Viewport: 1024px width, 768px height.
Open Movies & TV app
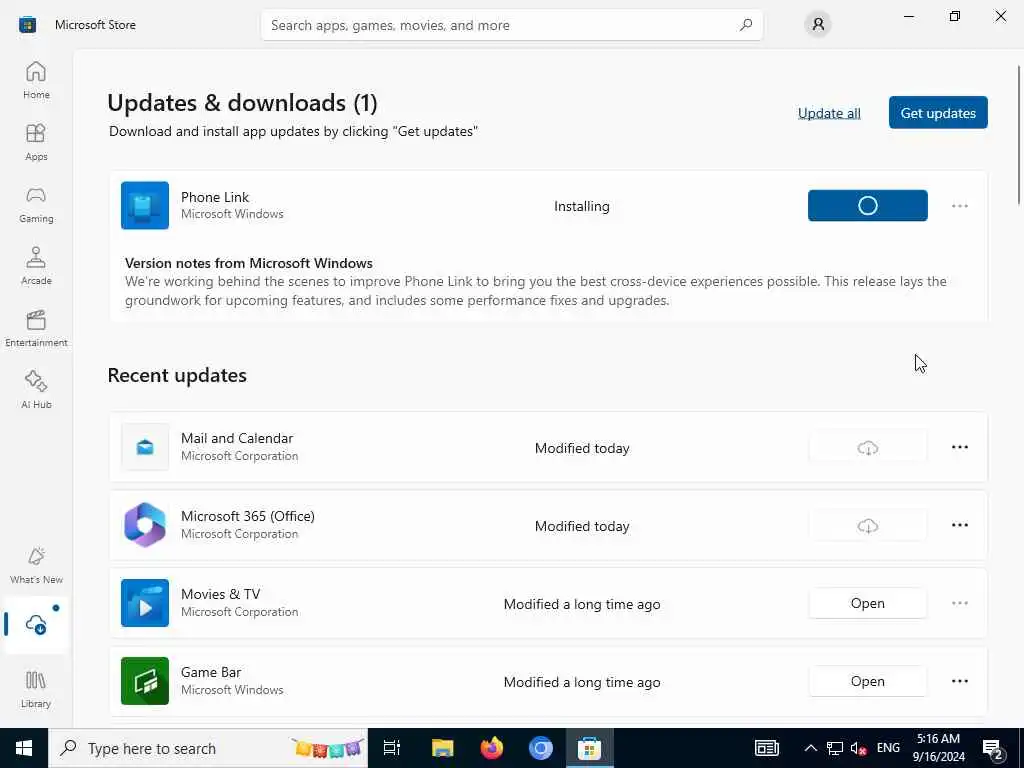(x=867, y=603)
